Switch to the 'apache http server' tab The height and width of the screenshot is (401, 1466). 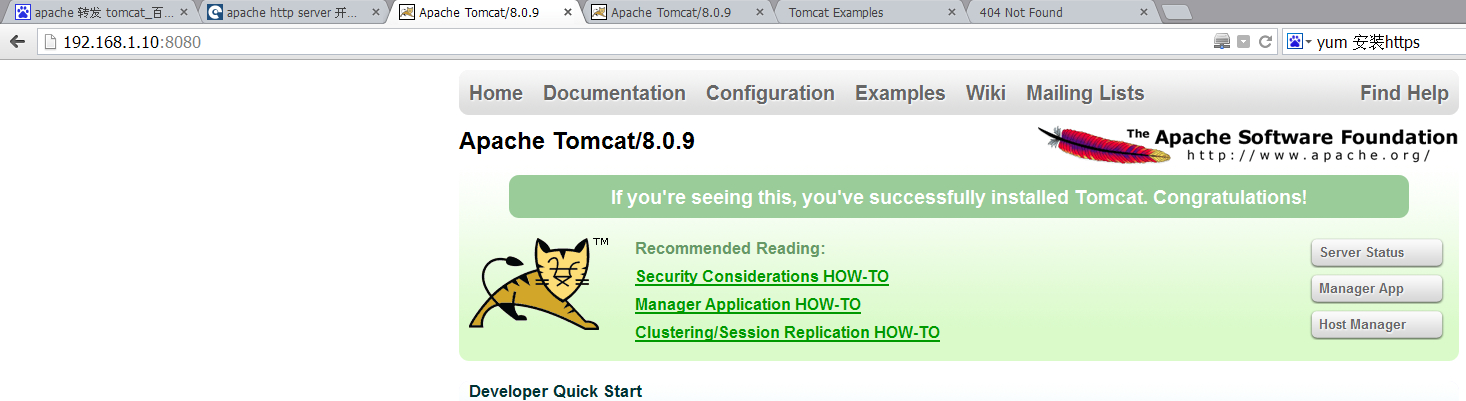pos(292,13)
